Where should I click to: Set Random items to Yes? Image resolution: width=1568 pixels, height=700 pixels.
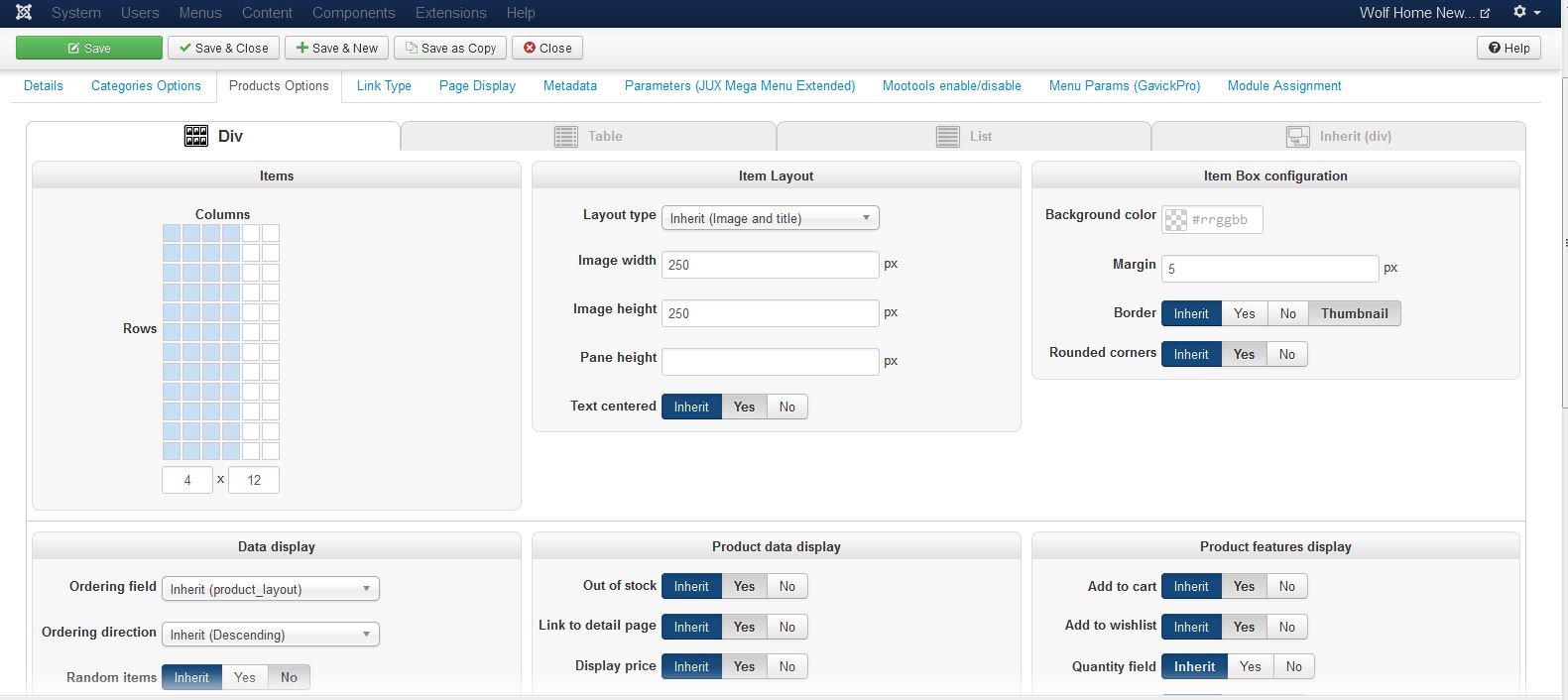(x=245, y=677)
